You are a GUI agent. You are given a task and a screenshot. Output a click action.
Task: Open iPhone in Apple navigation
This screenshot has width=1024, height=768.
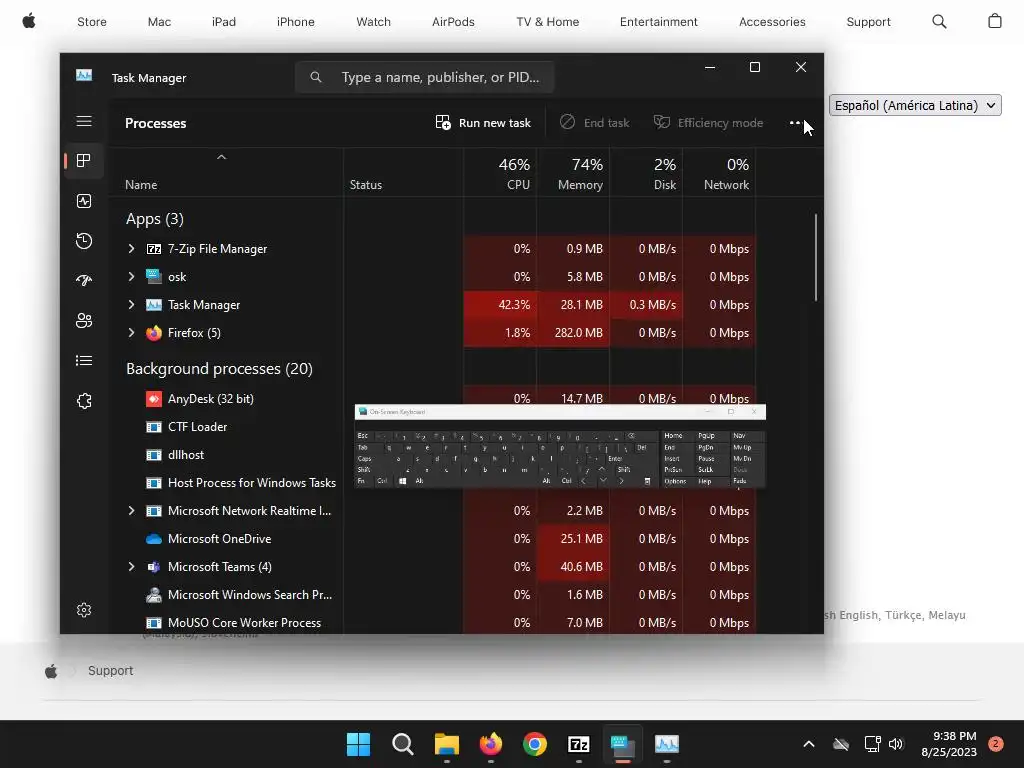tap(296, 22)
